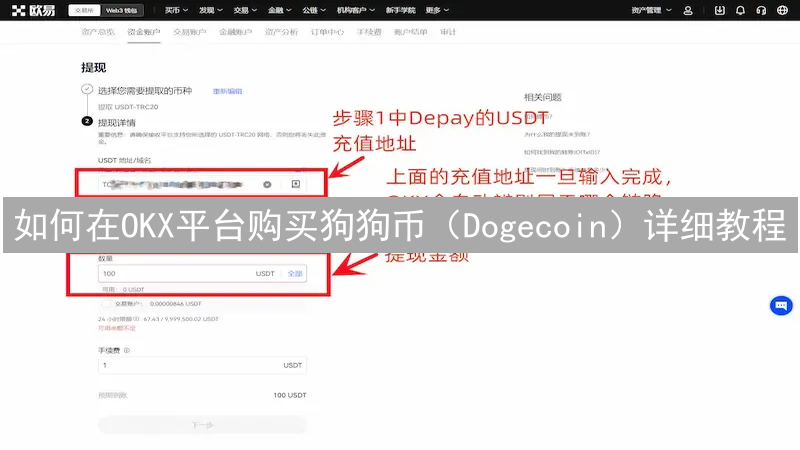Open the user profile icon

pos(688,10)
